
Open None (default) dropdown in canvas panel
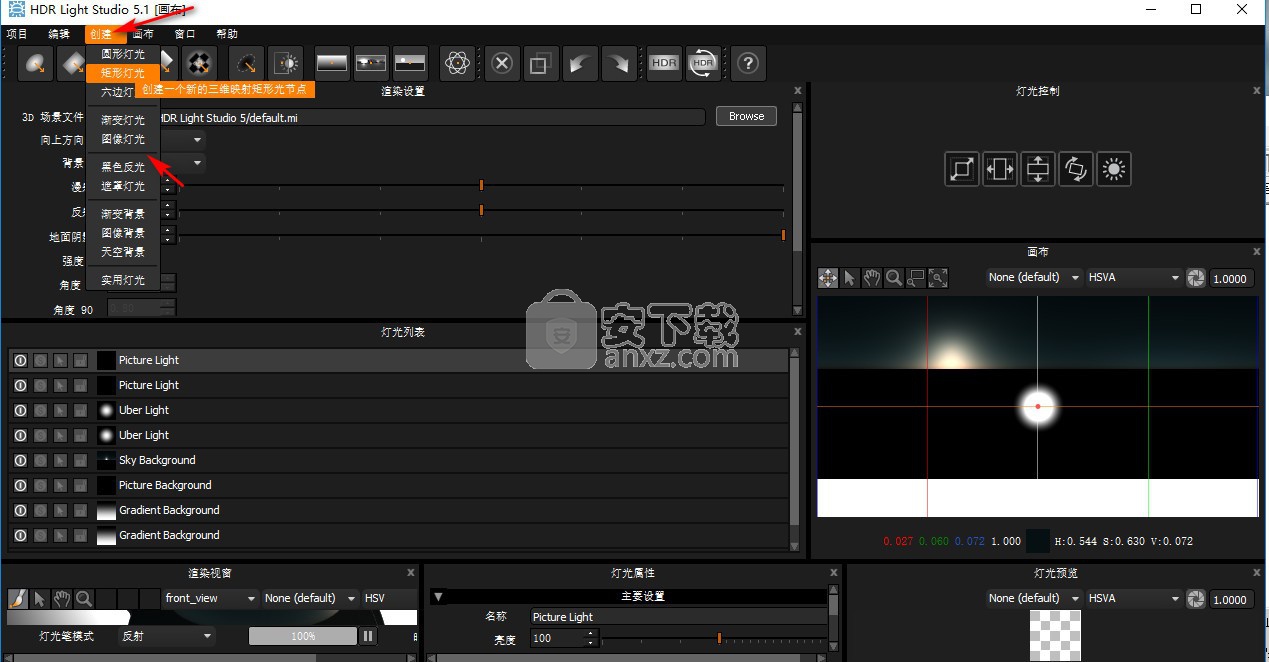click(x=1034, y=277)
